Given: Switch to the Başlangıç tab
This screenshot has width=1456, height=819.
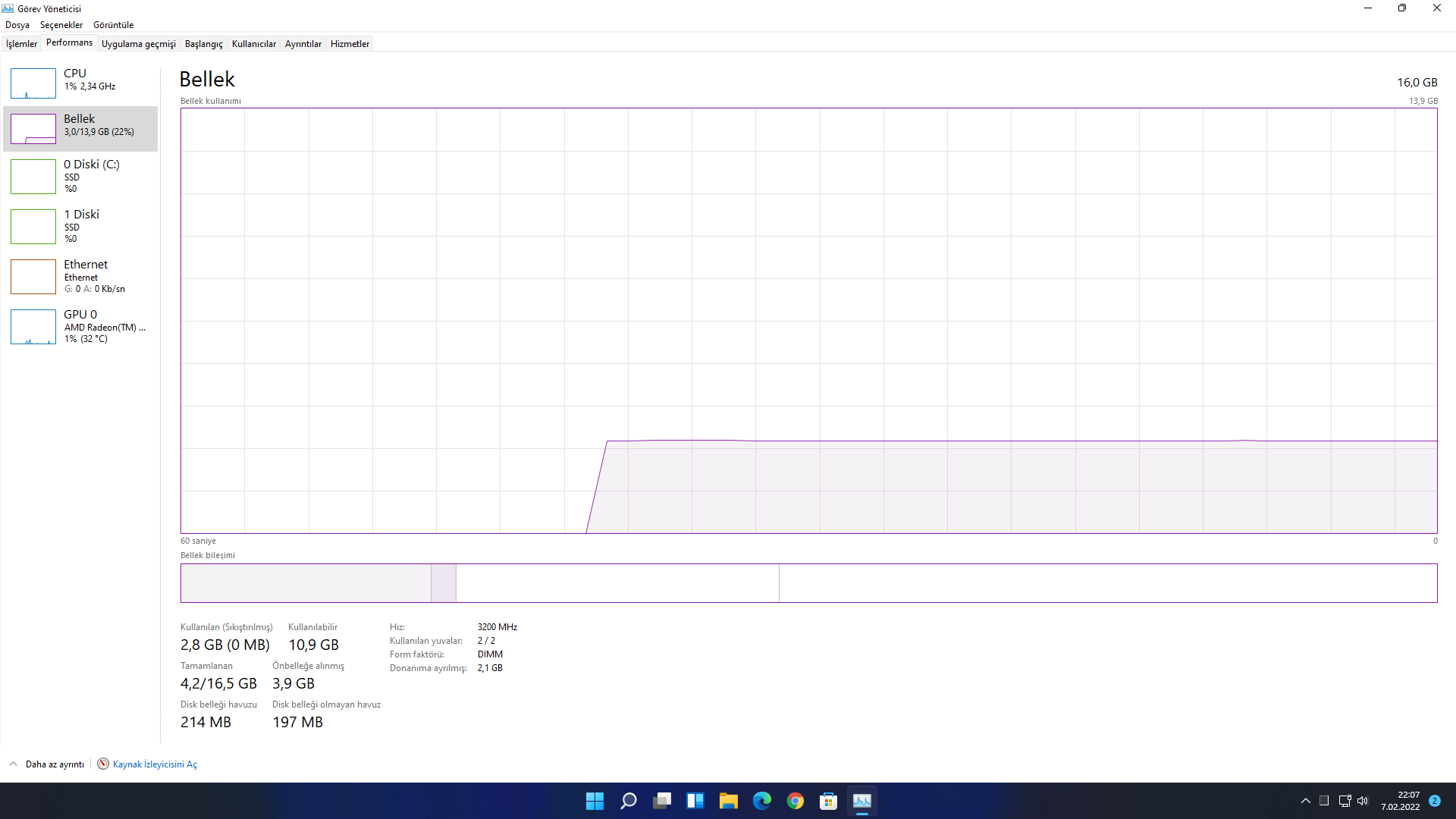Looking at the screenshot, I should point(203,44).
